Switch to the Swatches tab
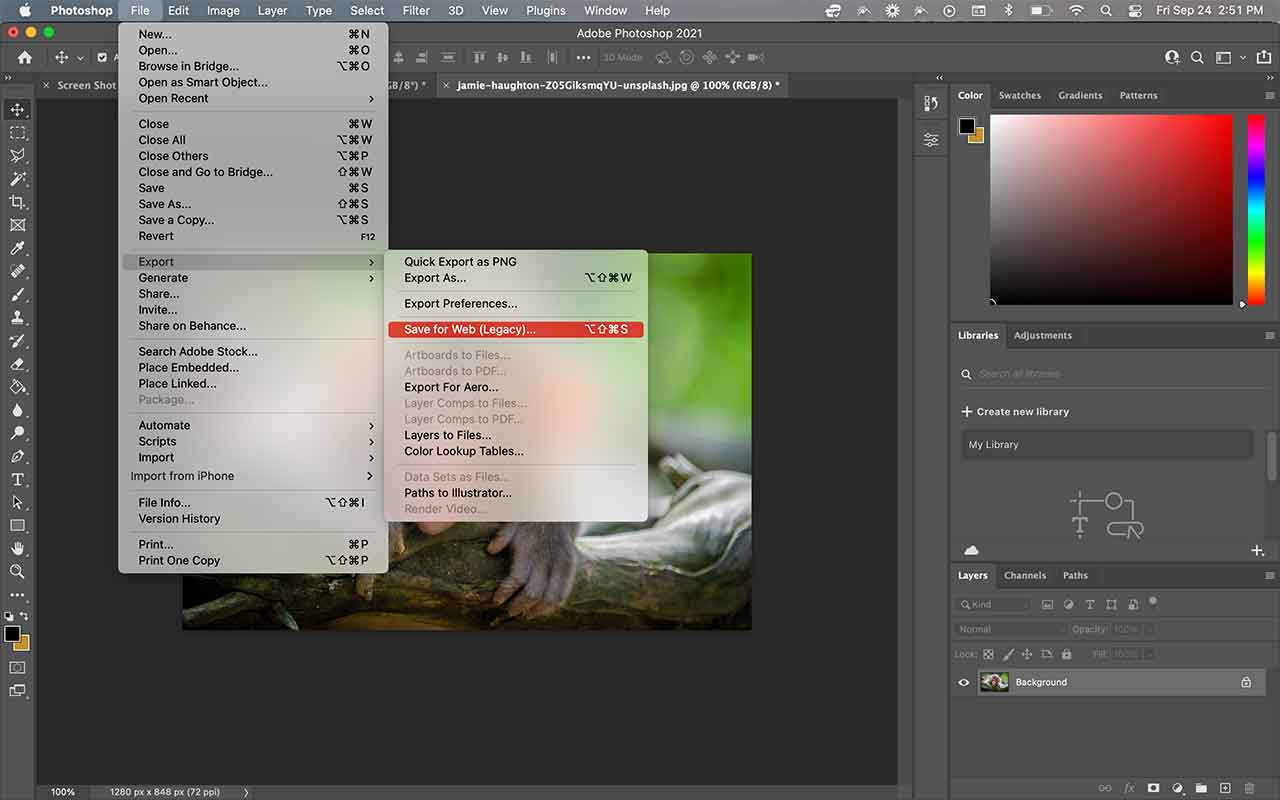 (1019, 96)
